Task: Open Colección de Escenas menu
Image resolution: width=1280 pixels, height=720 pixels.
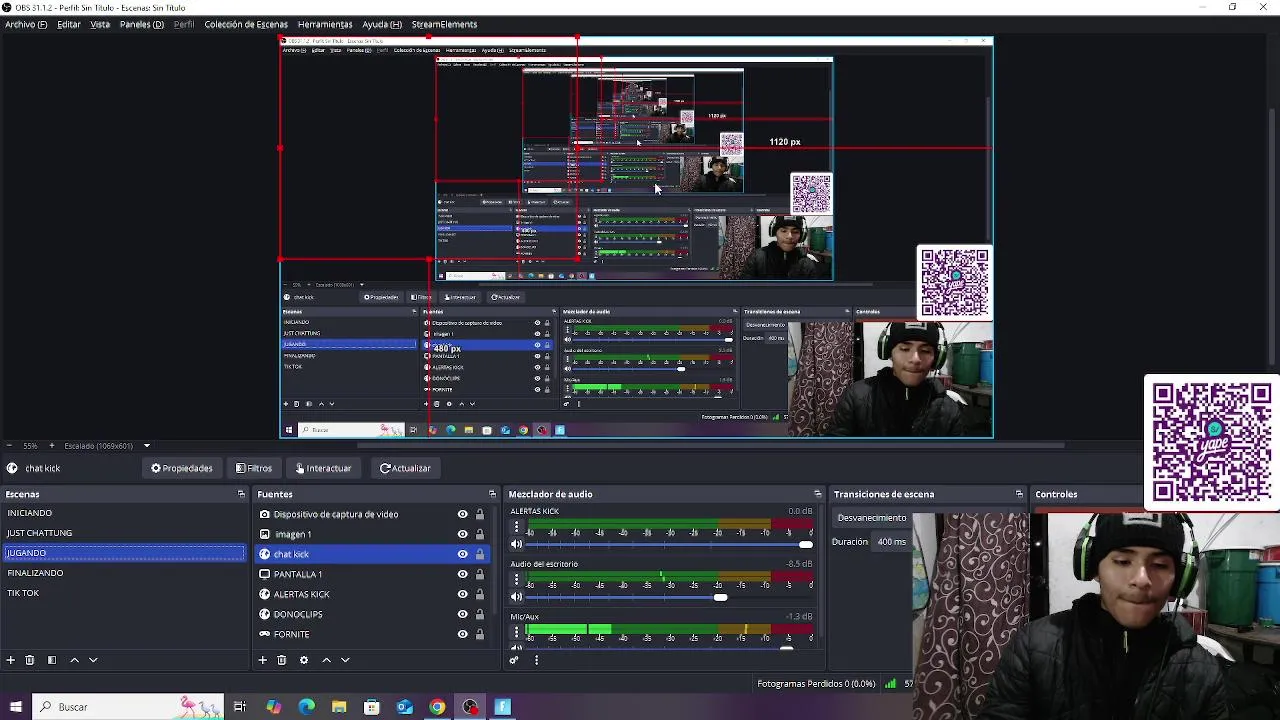Action: pyautogui.click(x=246, y=24)
